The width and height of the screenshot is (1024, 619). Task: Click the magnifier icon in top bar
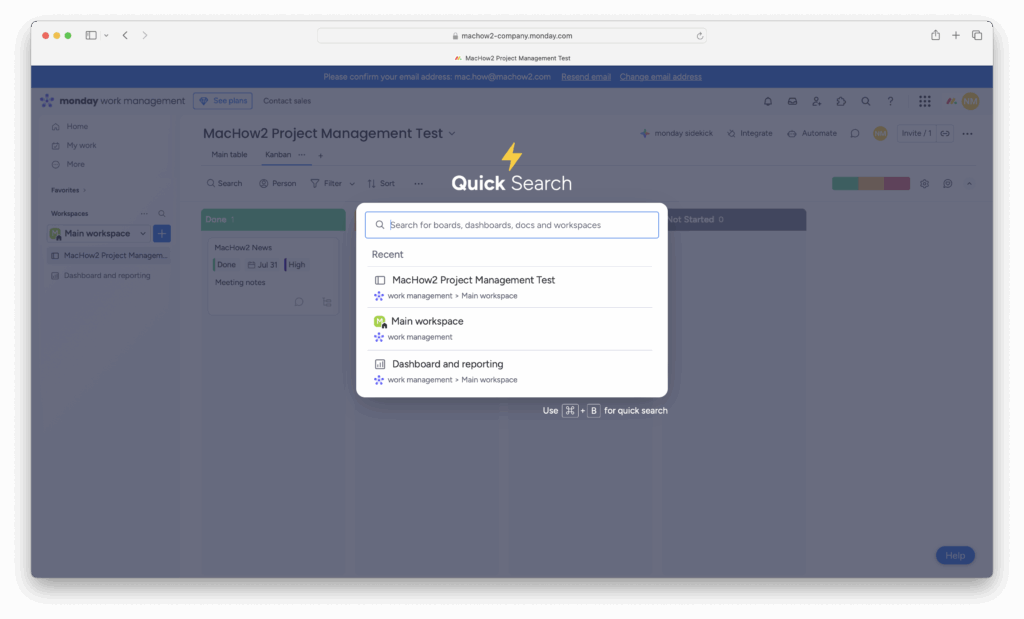[x=865, y=101]
